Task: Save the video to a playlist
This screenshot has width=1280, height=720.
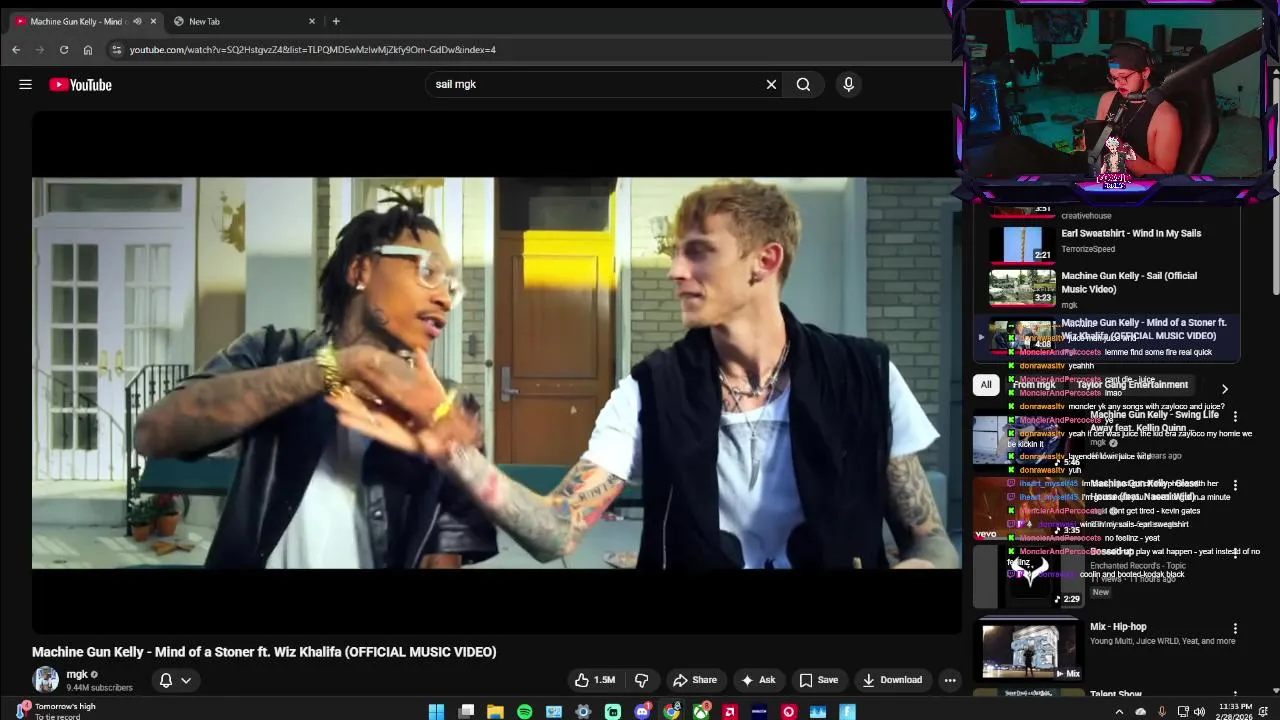Action: [x=818, y=680]
